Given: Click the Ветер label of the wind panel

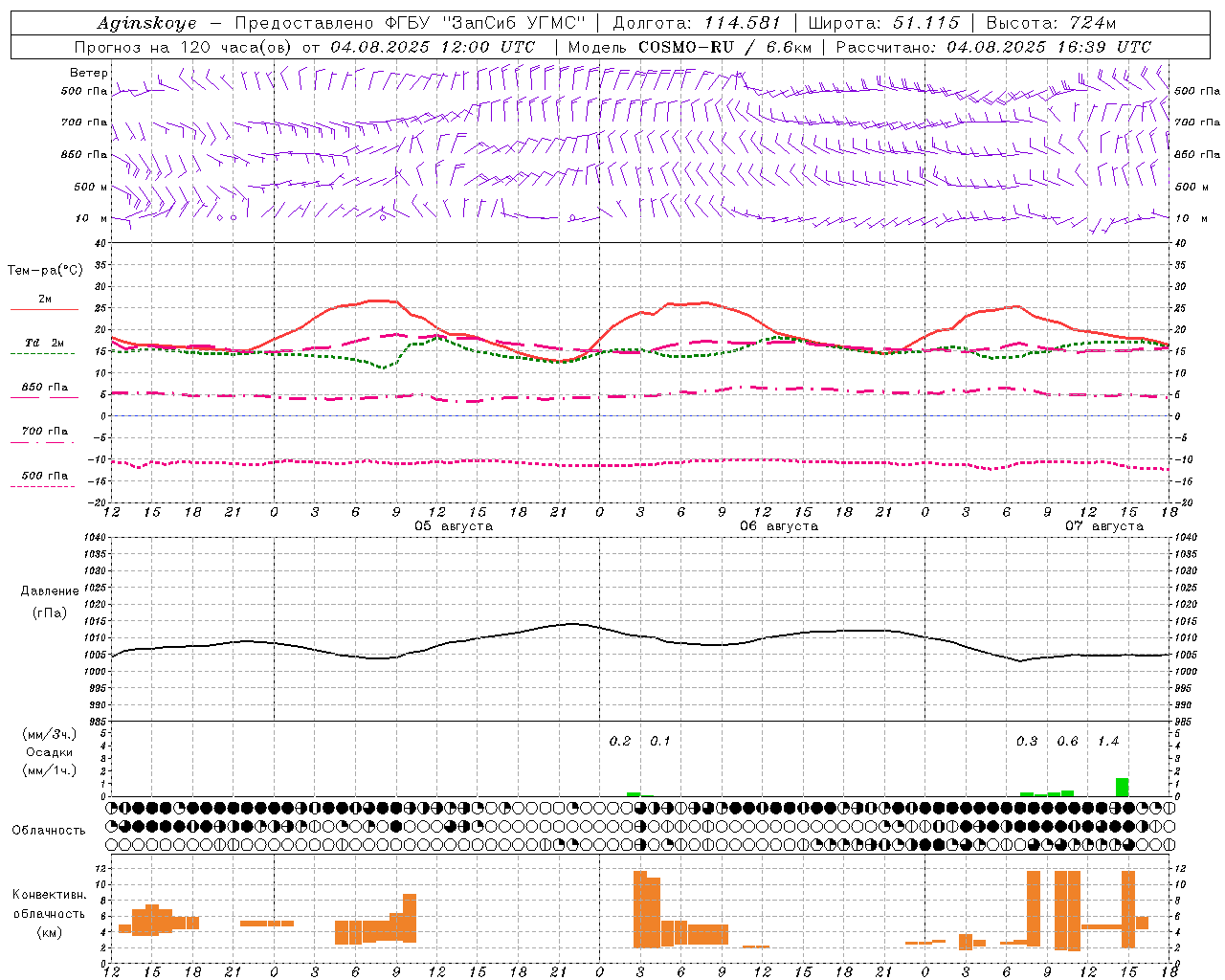Looking at the screenshot, I should point(89,73).
